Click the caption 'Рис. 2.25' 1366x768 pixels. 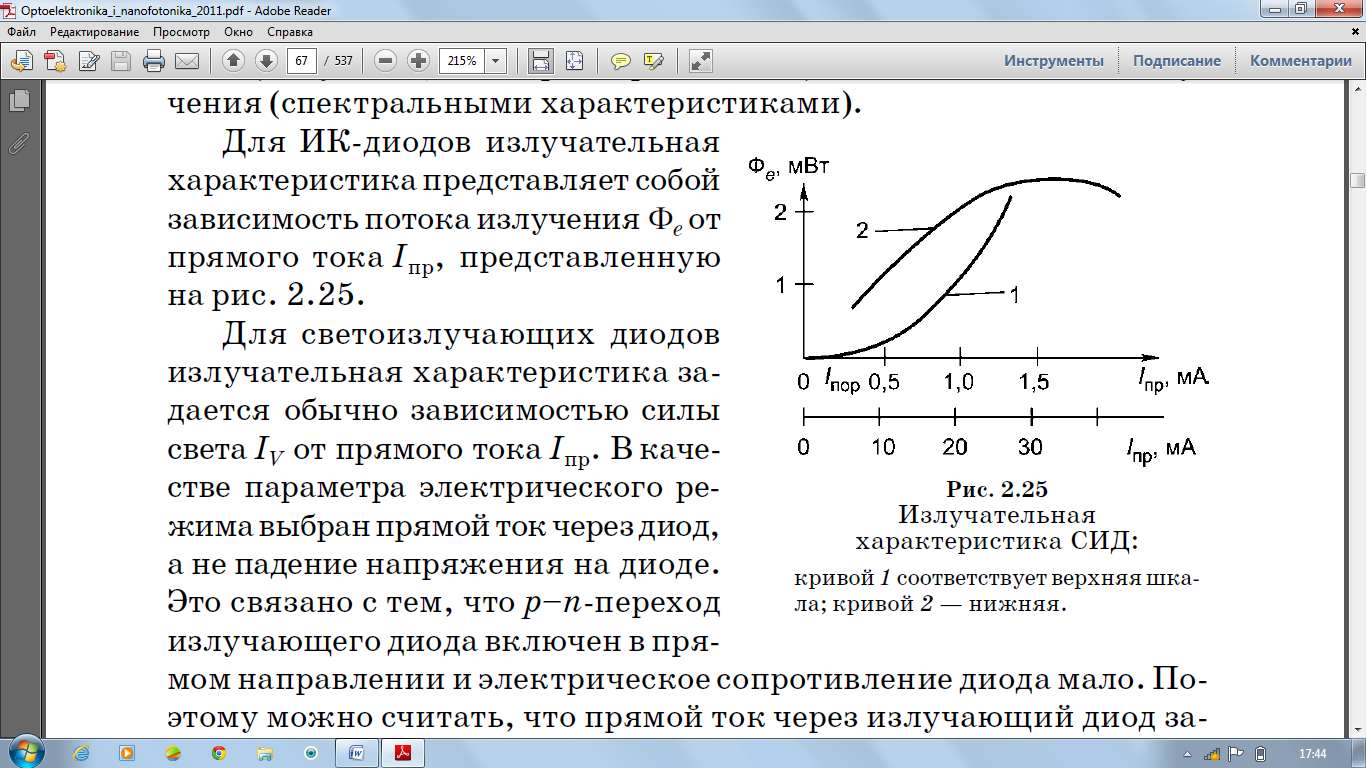click(996, 490)
